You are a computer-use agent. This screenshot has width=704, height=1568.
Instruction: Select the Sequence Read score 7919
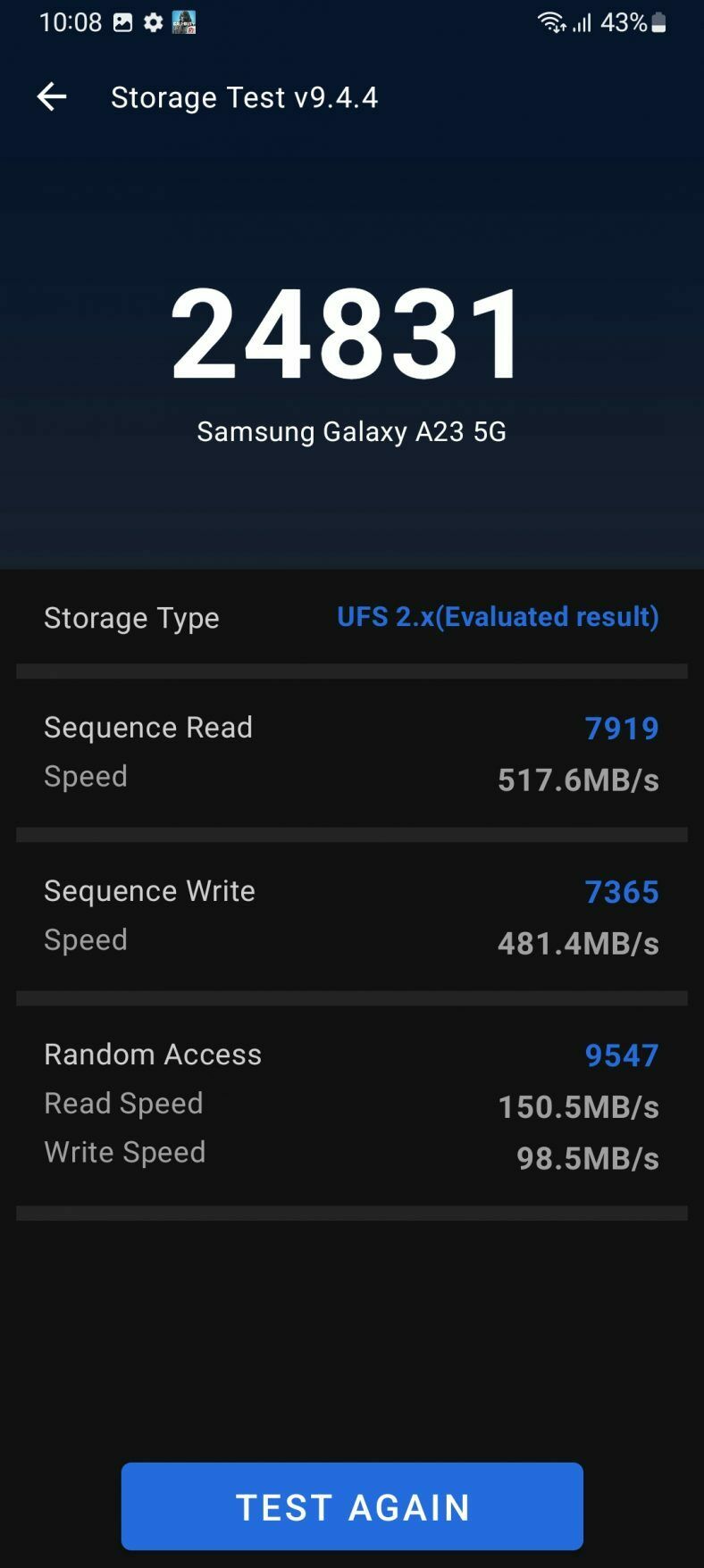pyautogui.click(x=622, y=728)
